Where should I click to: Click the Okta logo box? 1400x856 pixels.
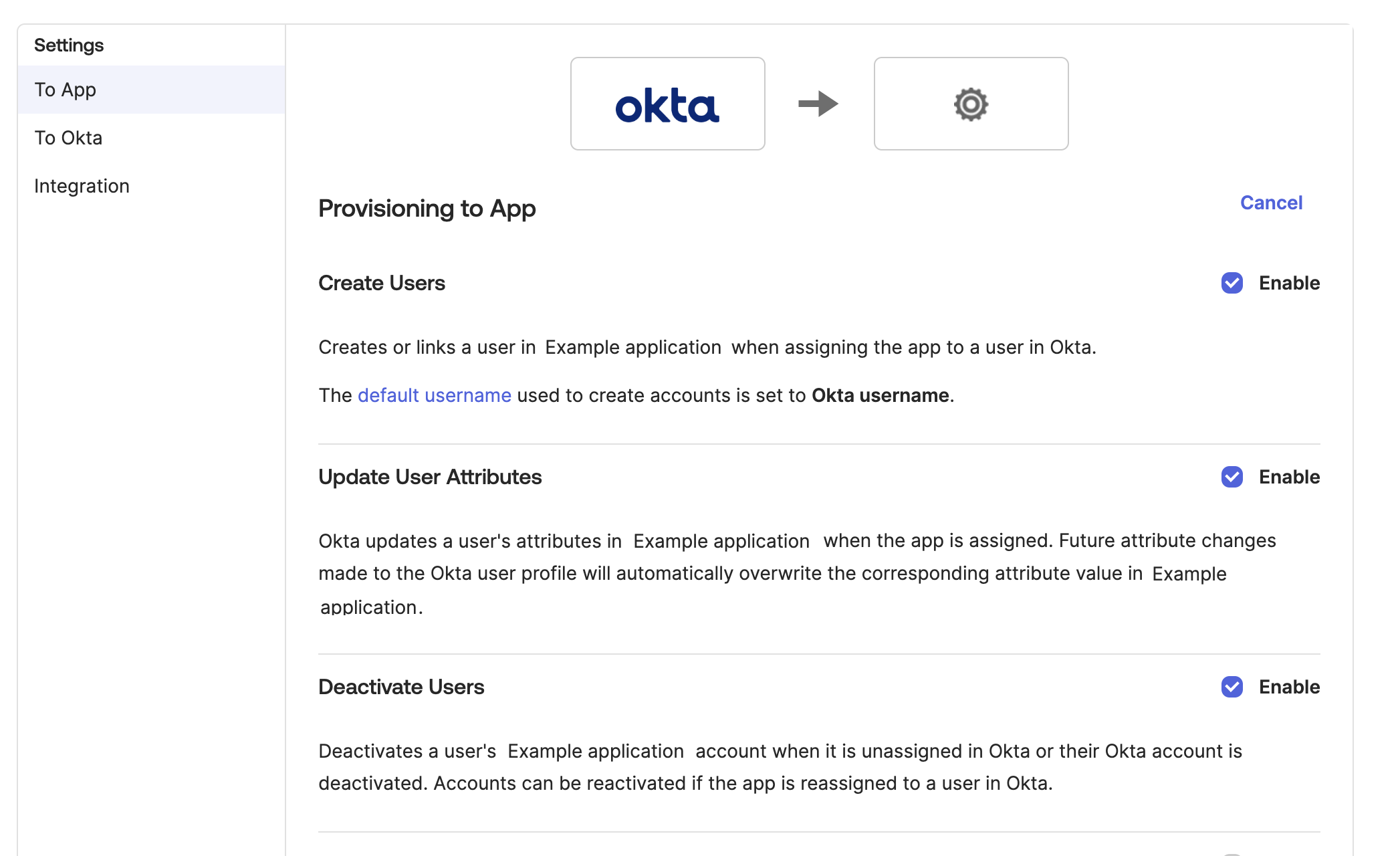pos(667,104)
